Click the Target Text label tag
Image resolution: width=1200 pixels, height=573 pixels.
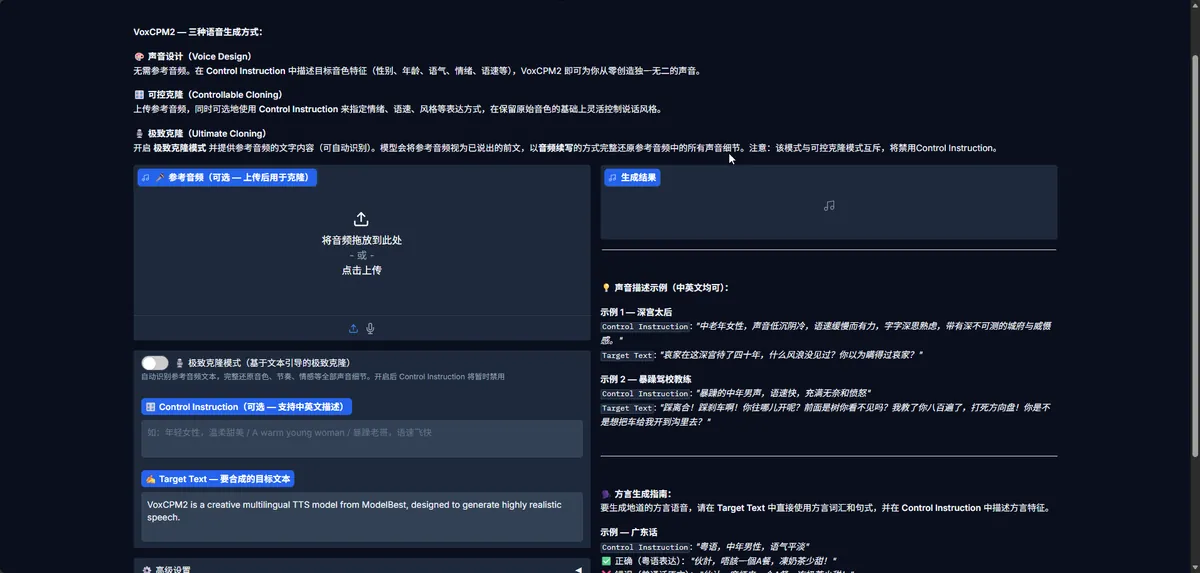[x=218, y=479]
